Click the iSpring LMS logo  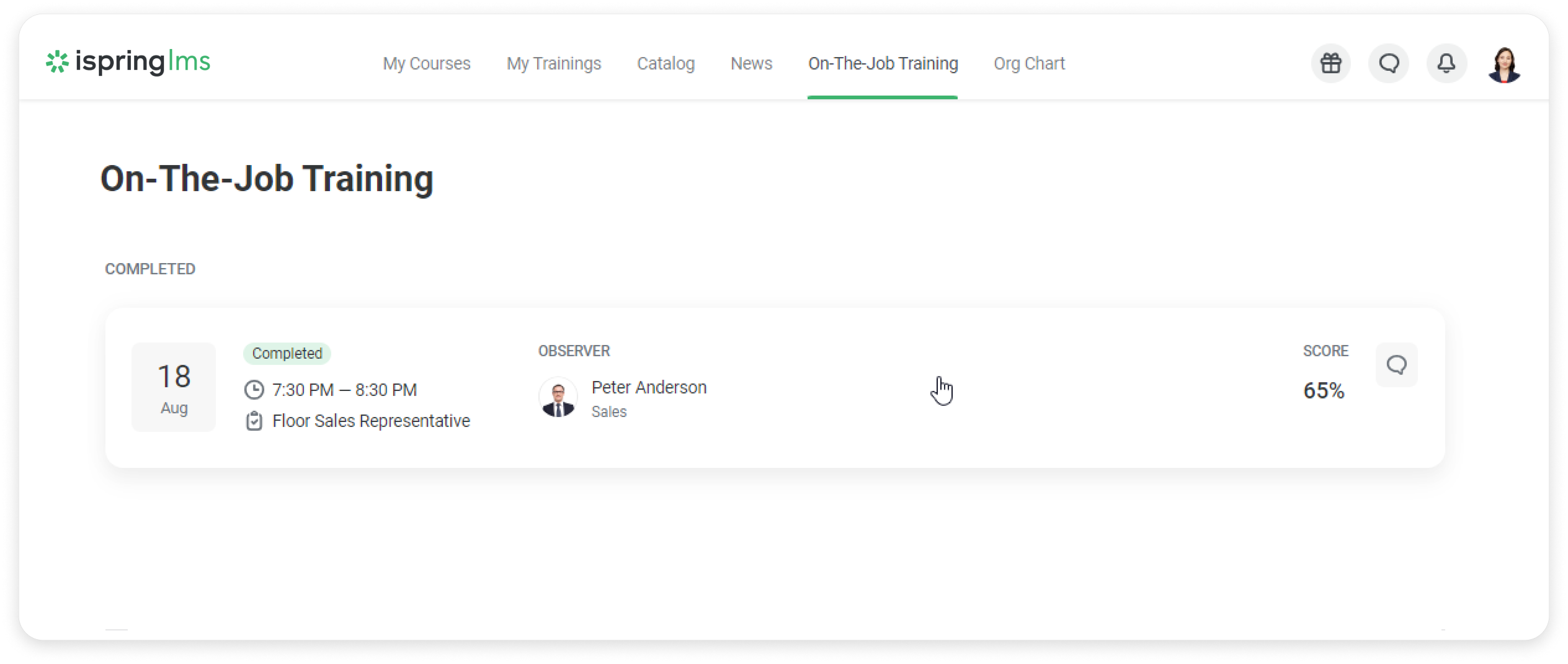point(128,61)
